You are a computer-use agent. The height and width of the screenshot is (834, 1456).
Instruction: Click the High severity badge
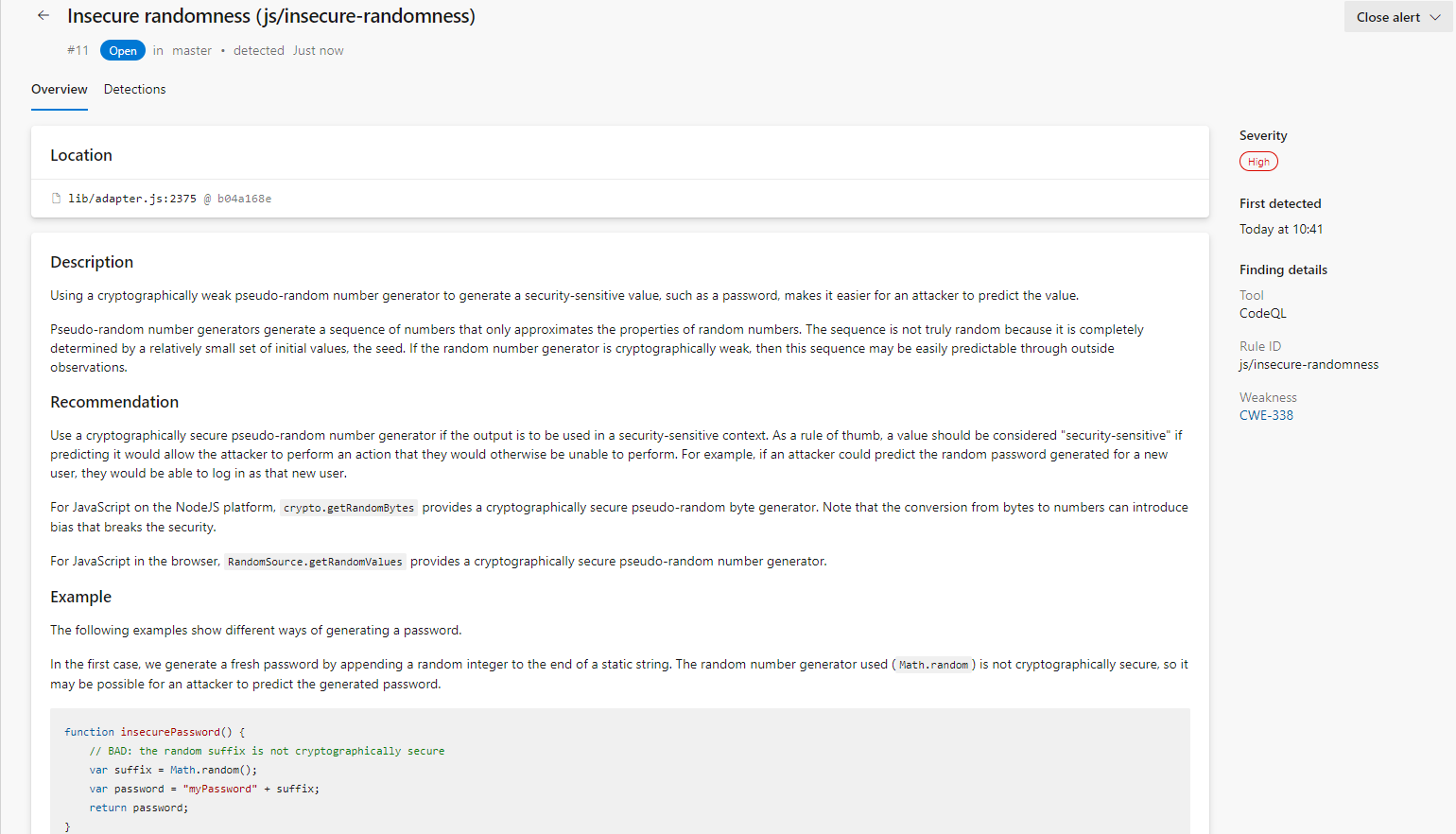click(x=1258, y=162)
